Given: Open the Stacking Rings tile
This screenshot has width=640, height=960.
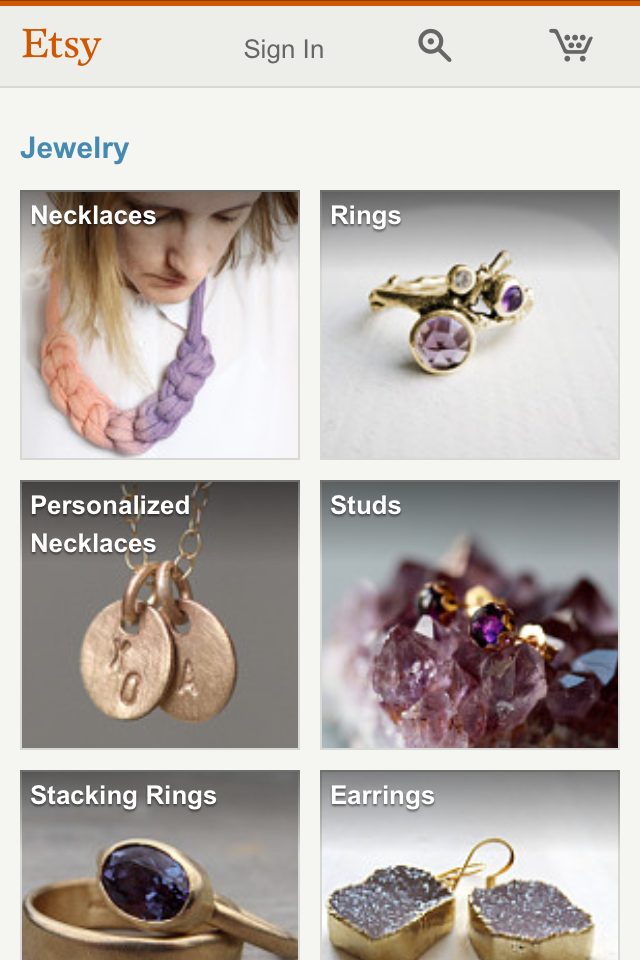Looking at the screenshot, I should 160,865.
